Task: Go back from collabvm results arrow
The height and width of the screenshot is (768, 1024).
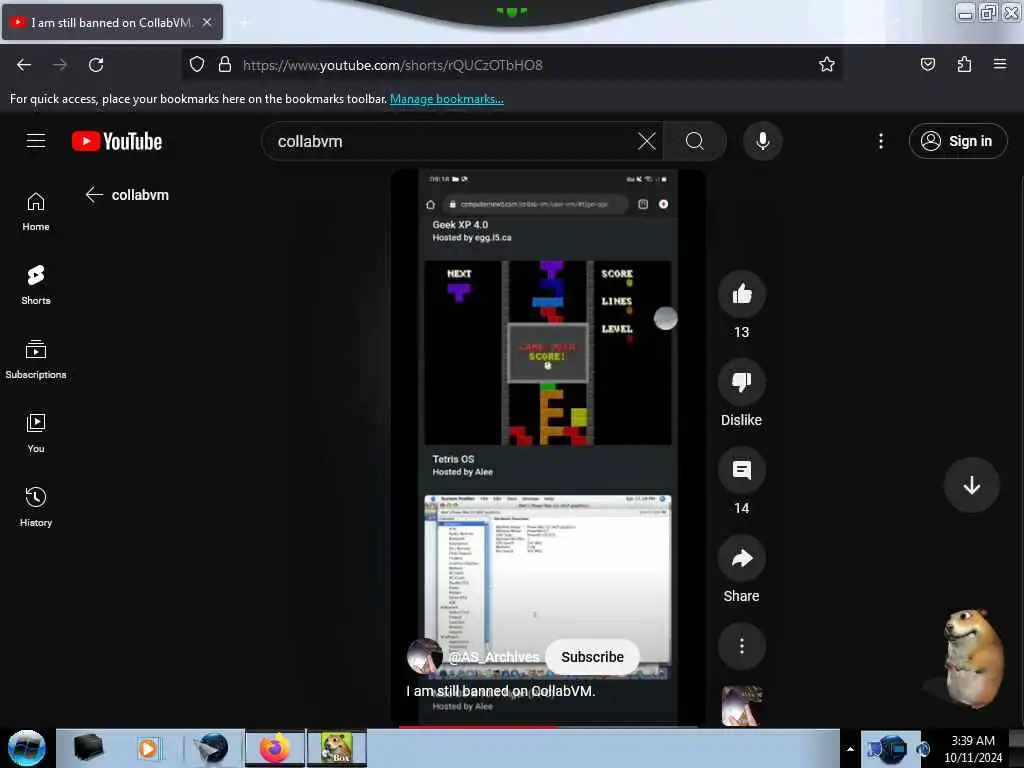Action: (94, 195)
